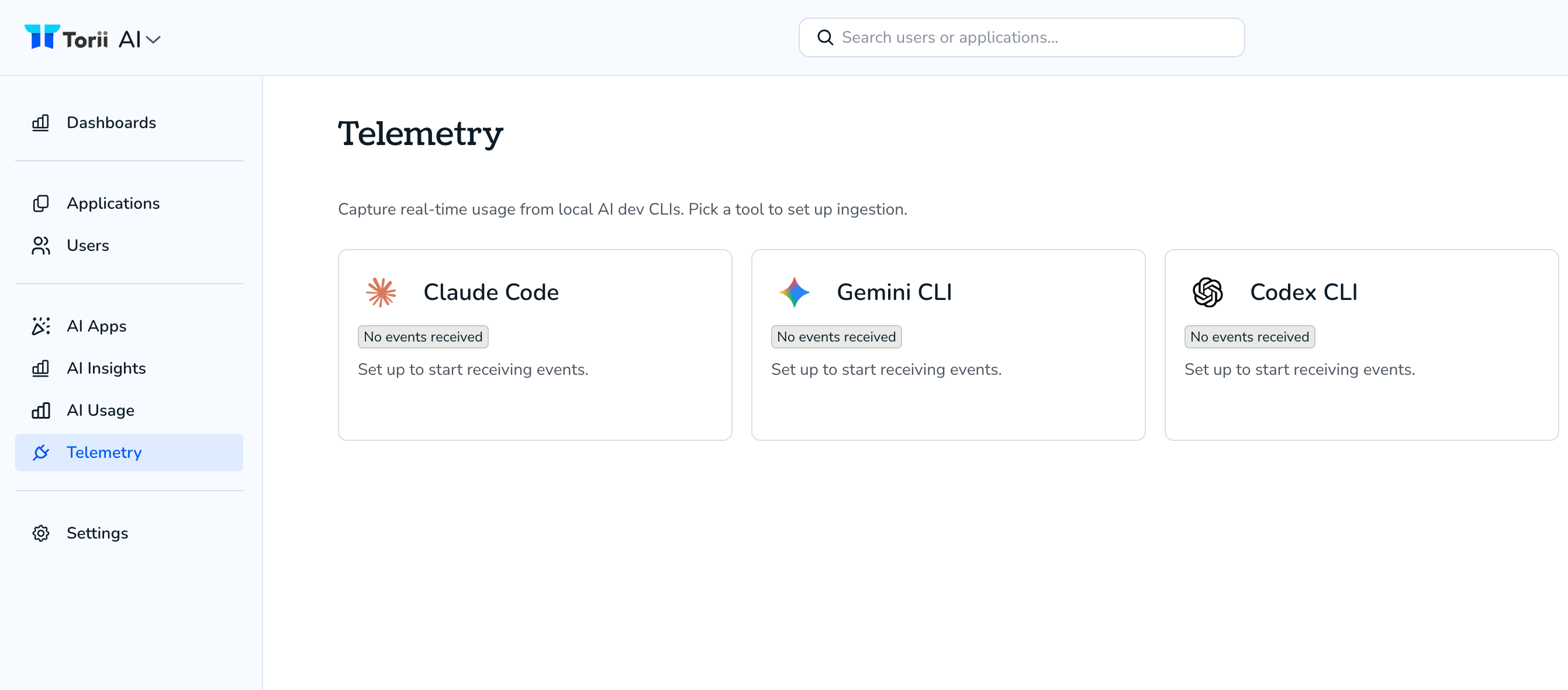The image size is (1568, 690).
Task: Click the Users people icon
Action: click(41, 246)
